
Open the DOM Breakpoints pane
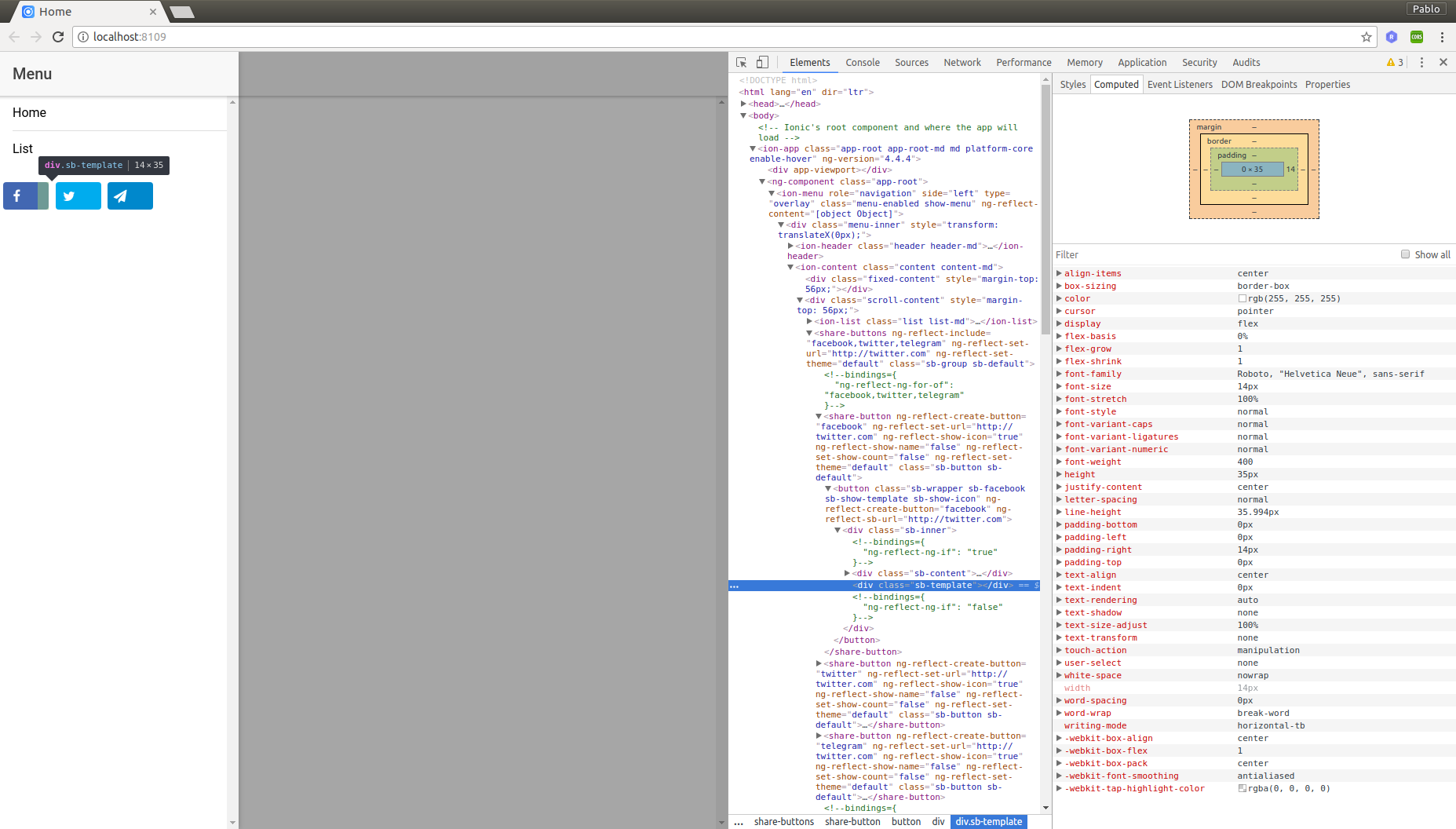point(1259,85)
